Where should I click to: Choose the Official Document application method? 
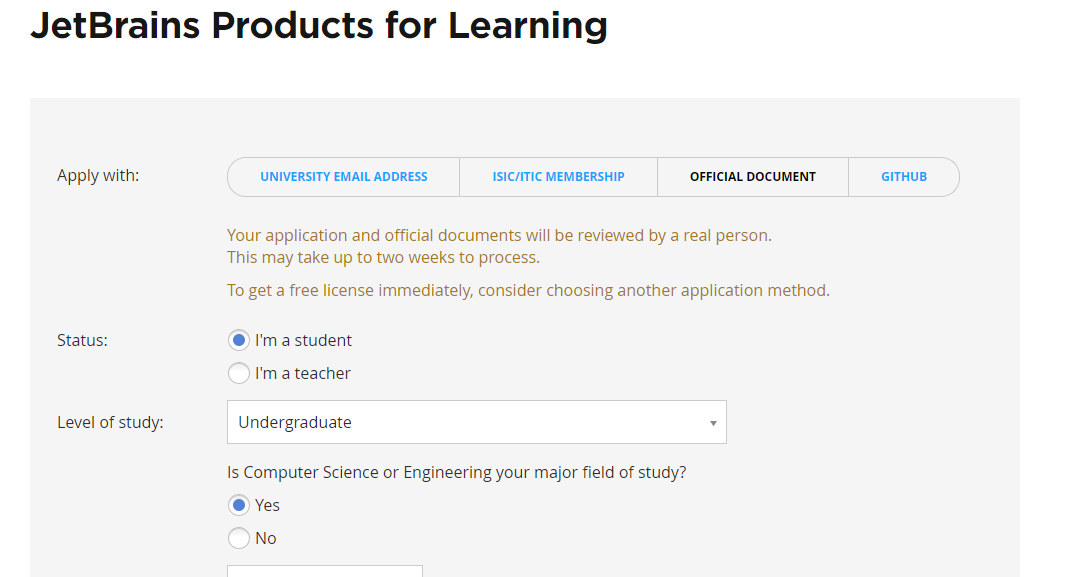click(x=752, y=177)
